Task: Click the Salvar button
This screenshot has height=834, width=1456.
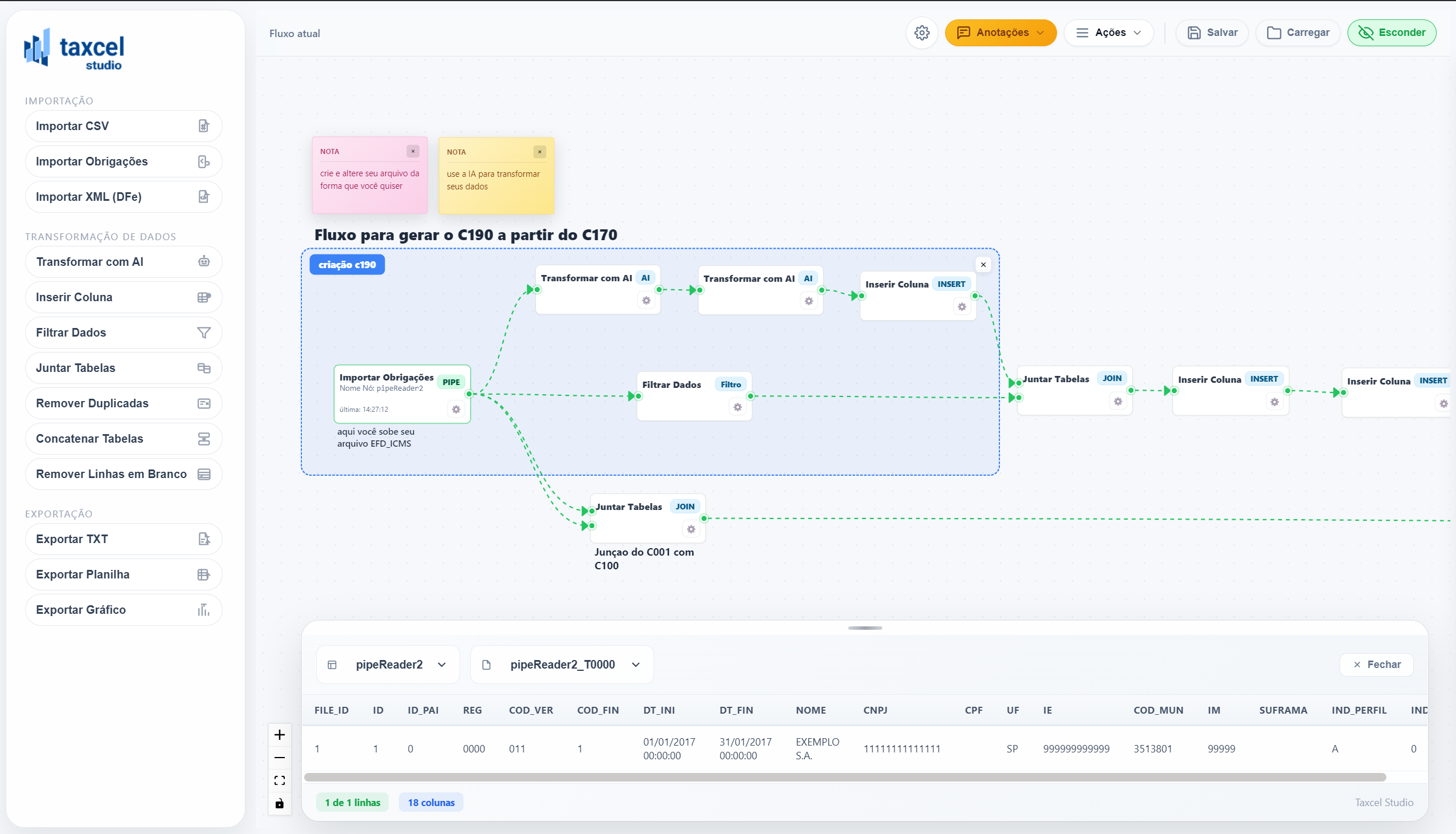Action: (1212, 33)
